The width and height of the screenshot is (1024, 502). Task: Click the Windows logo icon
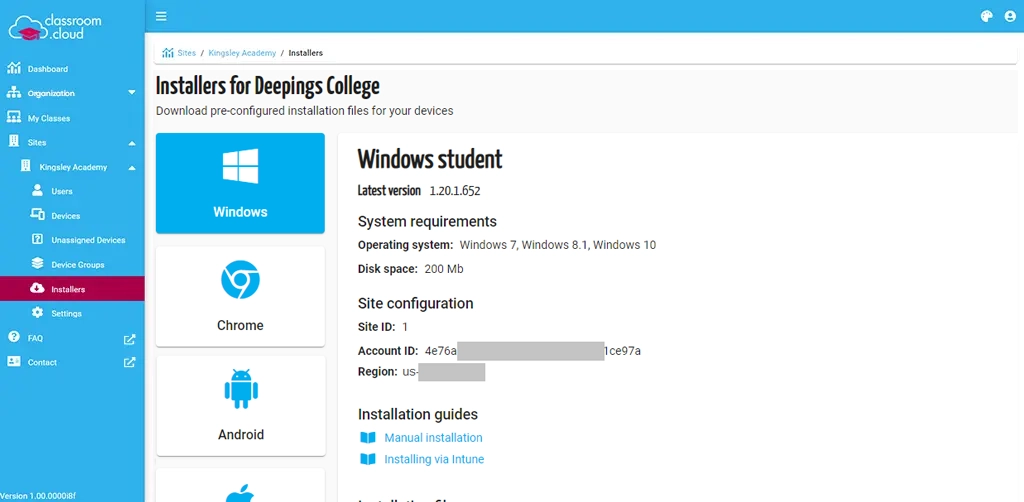(x=240, y=166)
